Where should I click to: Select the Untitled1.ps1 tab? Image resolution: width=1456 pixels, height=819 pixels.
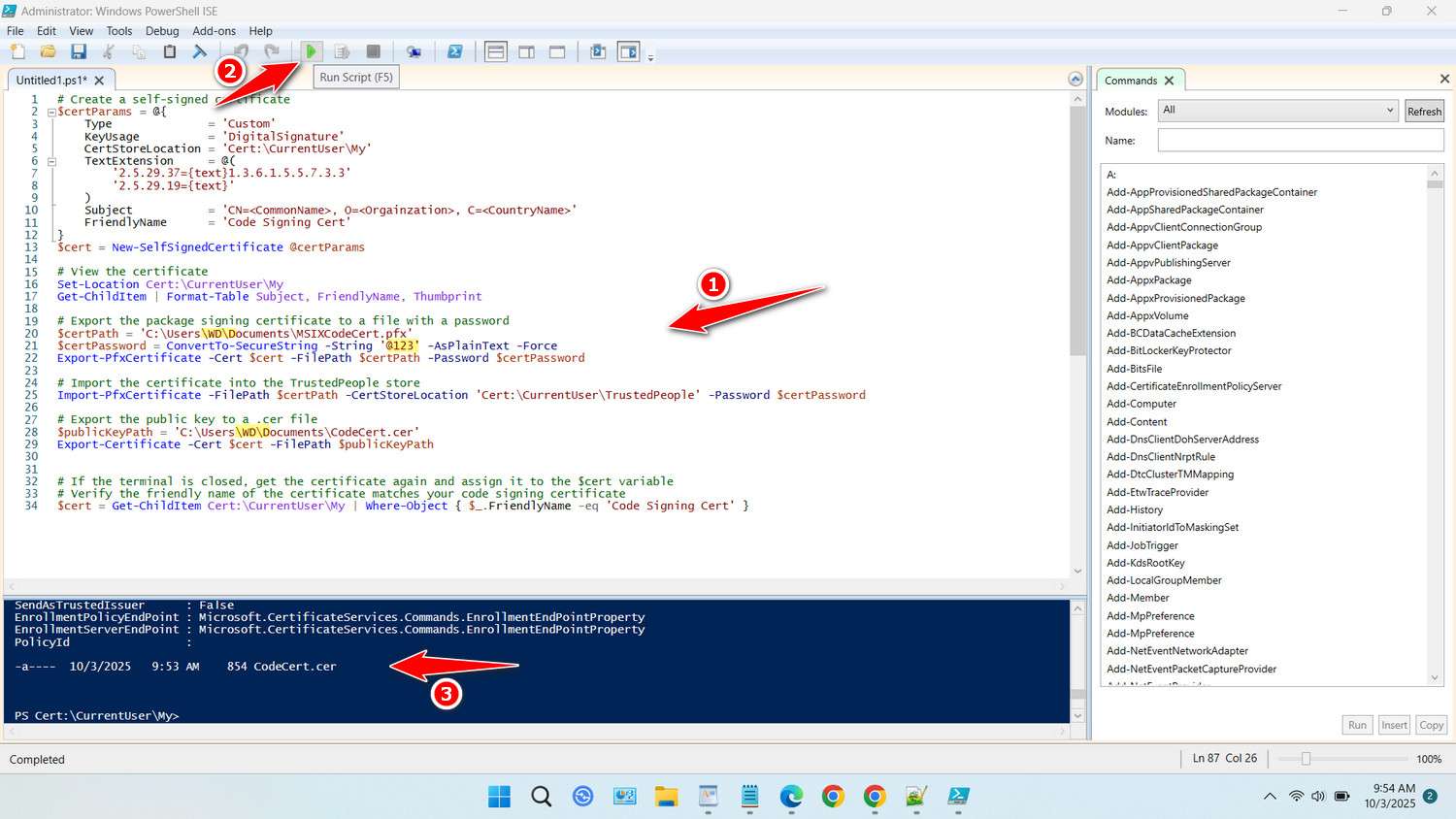click(53, 80)
